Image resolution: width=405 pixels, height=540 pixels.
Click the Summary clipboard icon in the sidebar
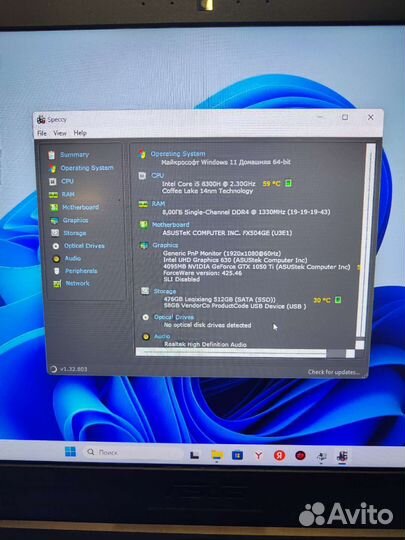click(x=52, y=155)
